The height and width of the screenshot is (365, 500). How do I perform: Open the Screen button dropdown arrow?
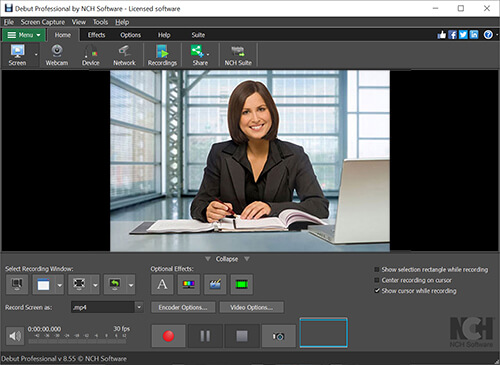pyautogui.click(x=36, y=55)
